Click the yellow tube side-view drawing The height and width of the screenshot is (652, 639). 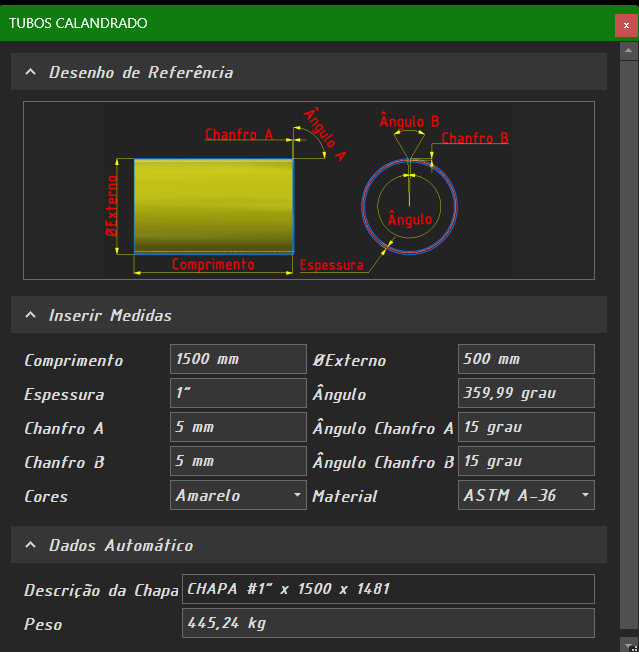(x=213, y=205)
